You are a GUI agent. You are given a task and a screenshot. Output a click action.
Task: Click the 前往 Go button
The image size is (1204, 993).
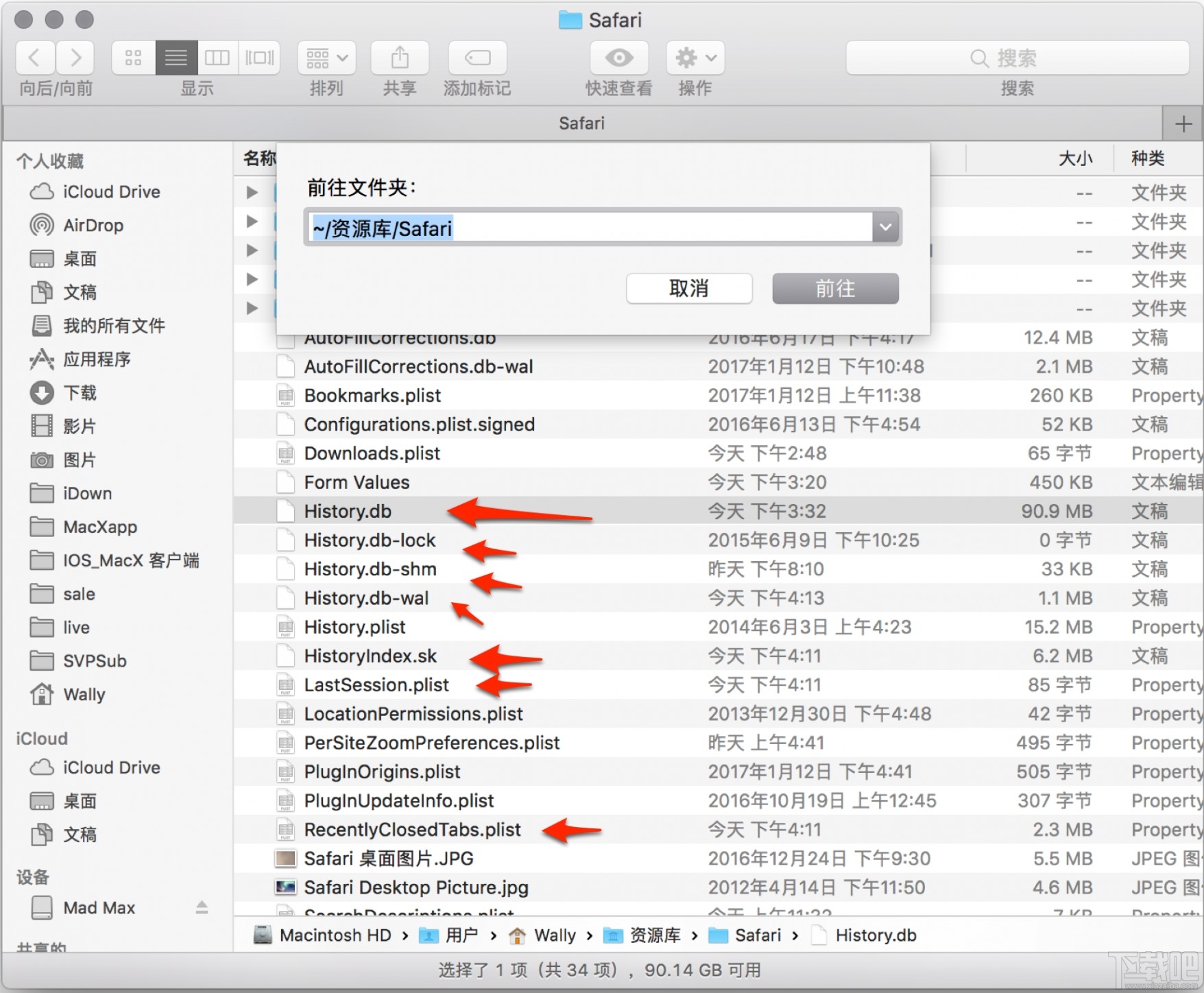[834, 288]
